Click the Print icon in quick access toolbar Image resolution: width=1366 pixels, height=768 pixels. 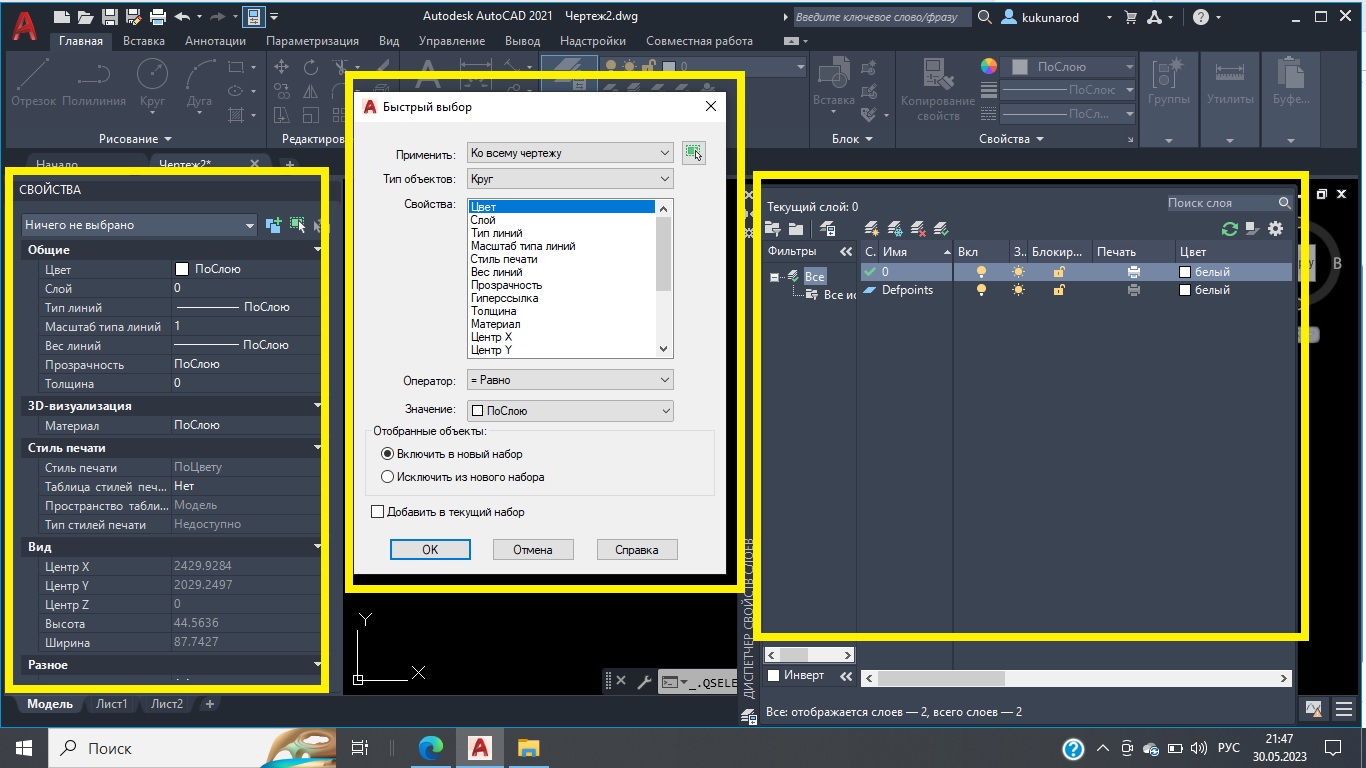pos(157,17)
